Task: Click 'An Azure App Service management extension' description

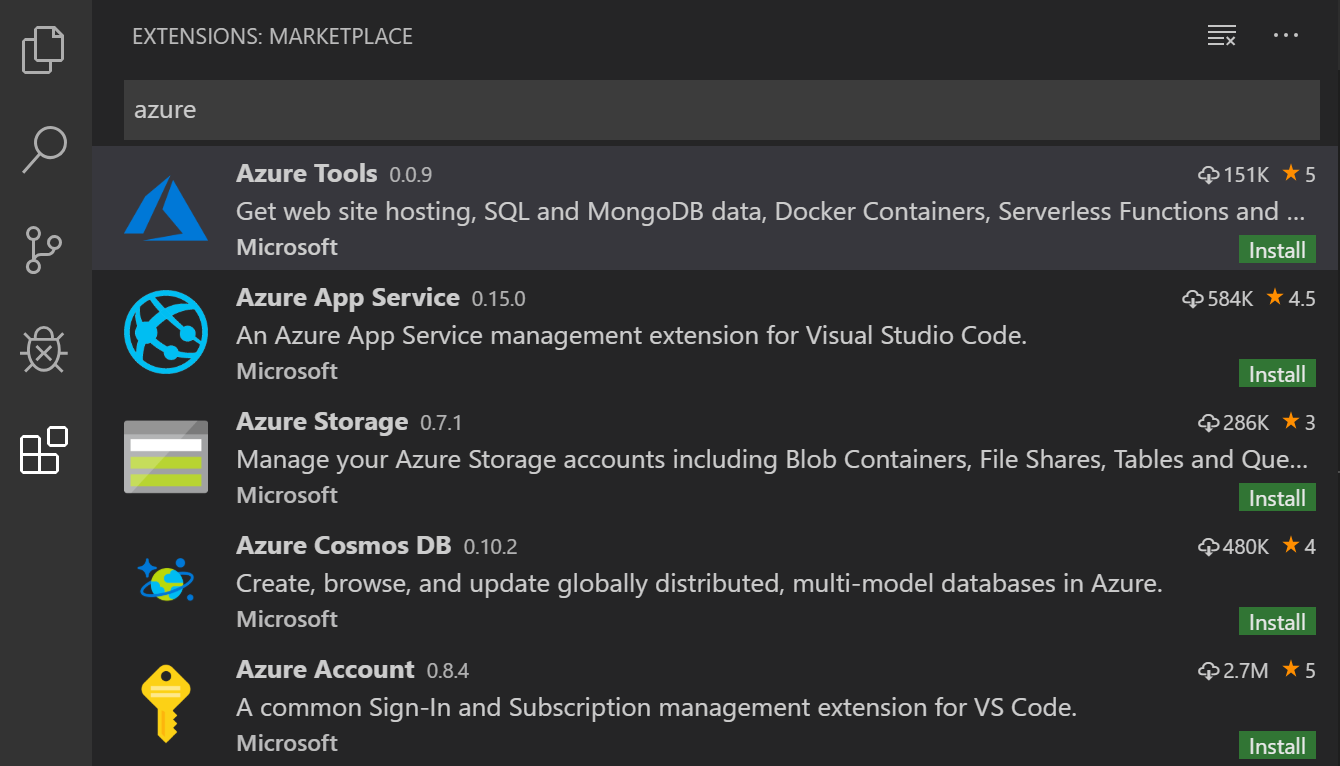Action: [x=632, y=336]
